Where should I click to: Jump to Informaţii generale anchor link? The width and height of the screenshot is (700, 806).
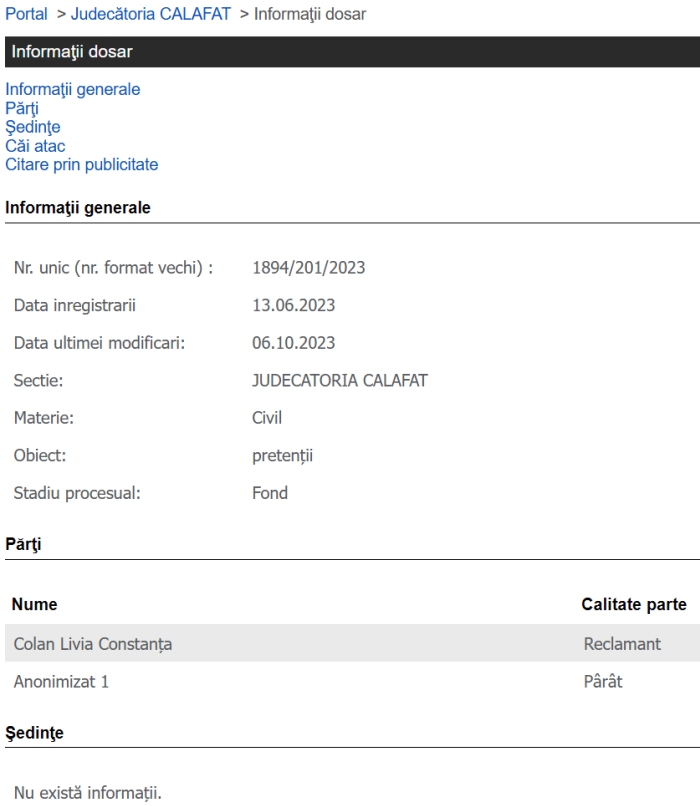coord(72,89)
